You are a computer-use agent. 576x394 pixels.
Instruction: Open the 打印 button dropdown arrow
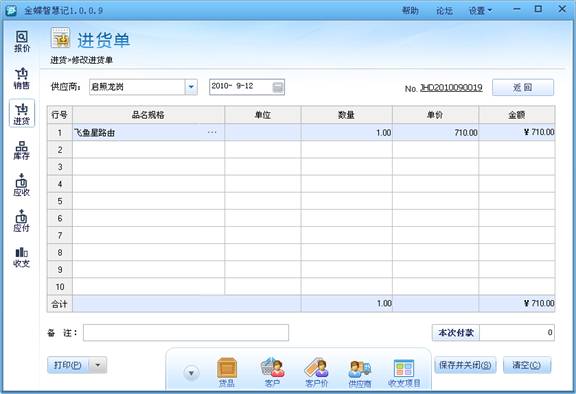98,365
